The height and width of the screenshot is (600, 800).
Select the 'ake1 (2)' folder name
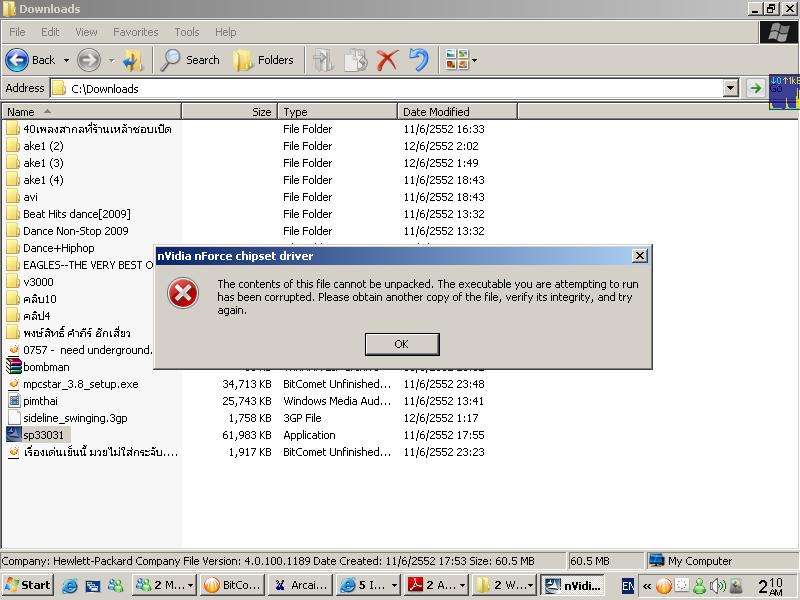pos(43,146)
